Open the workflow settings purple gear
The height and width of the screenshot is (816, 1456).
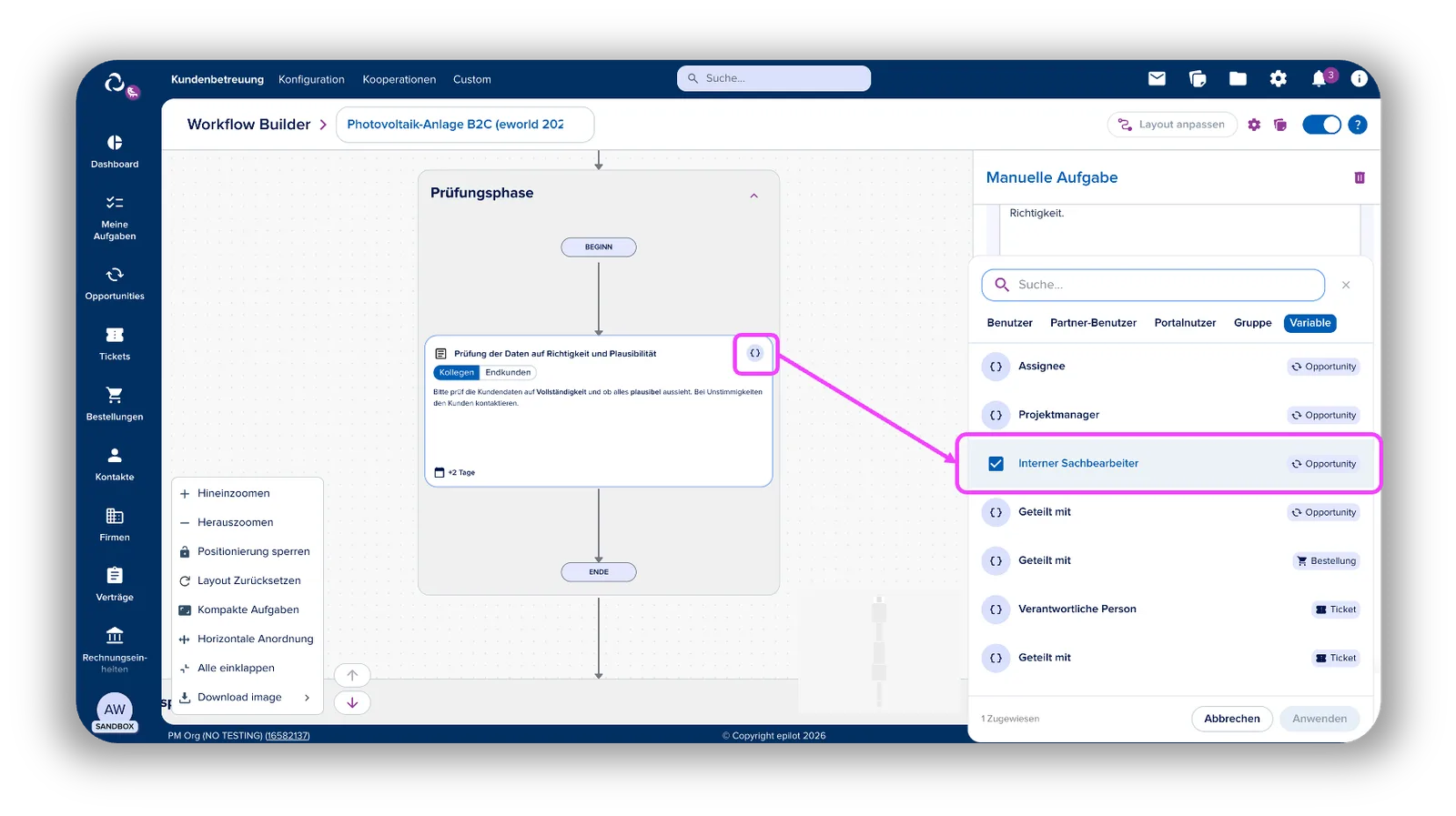(x=1254, y=125)
